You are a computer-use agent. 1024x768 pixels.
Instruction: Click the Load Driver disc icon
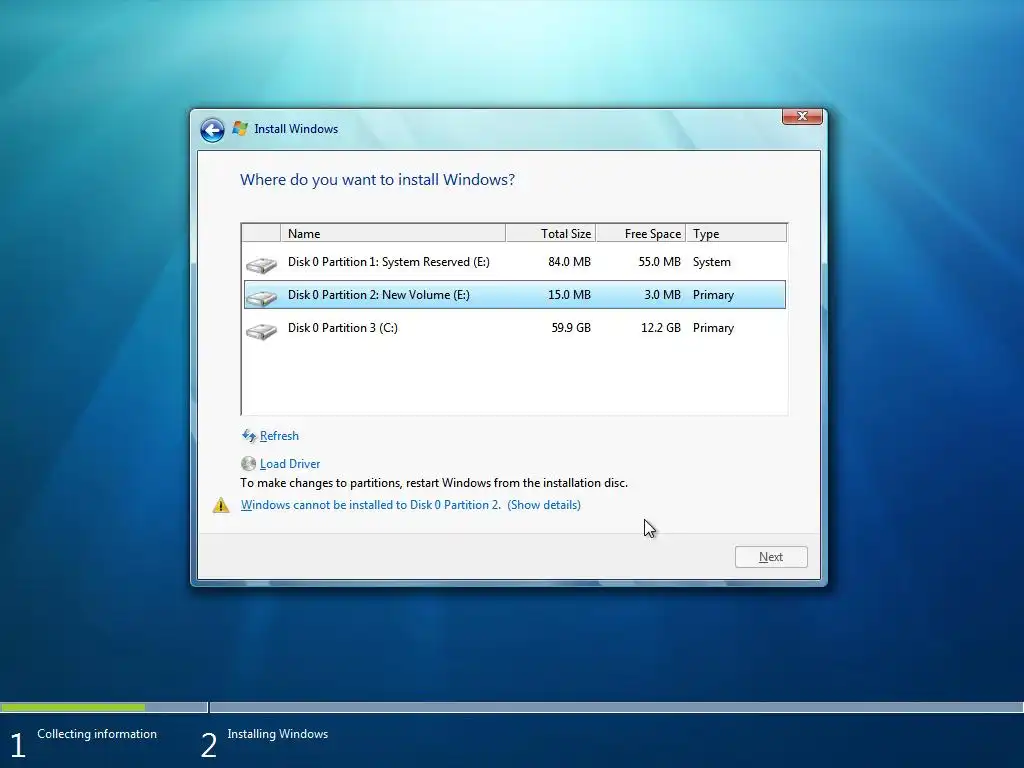pyautogui.click(x=248, y=464)
